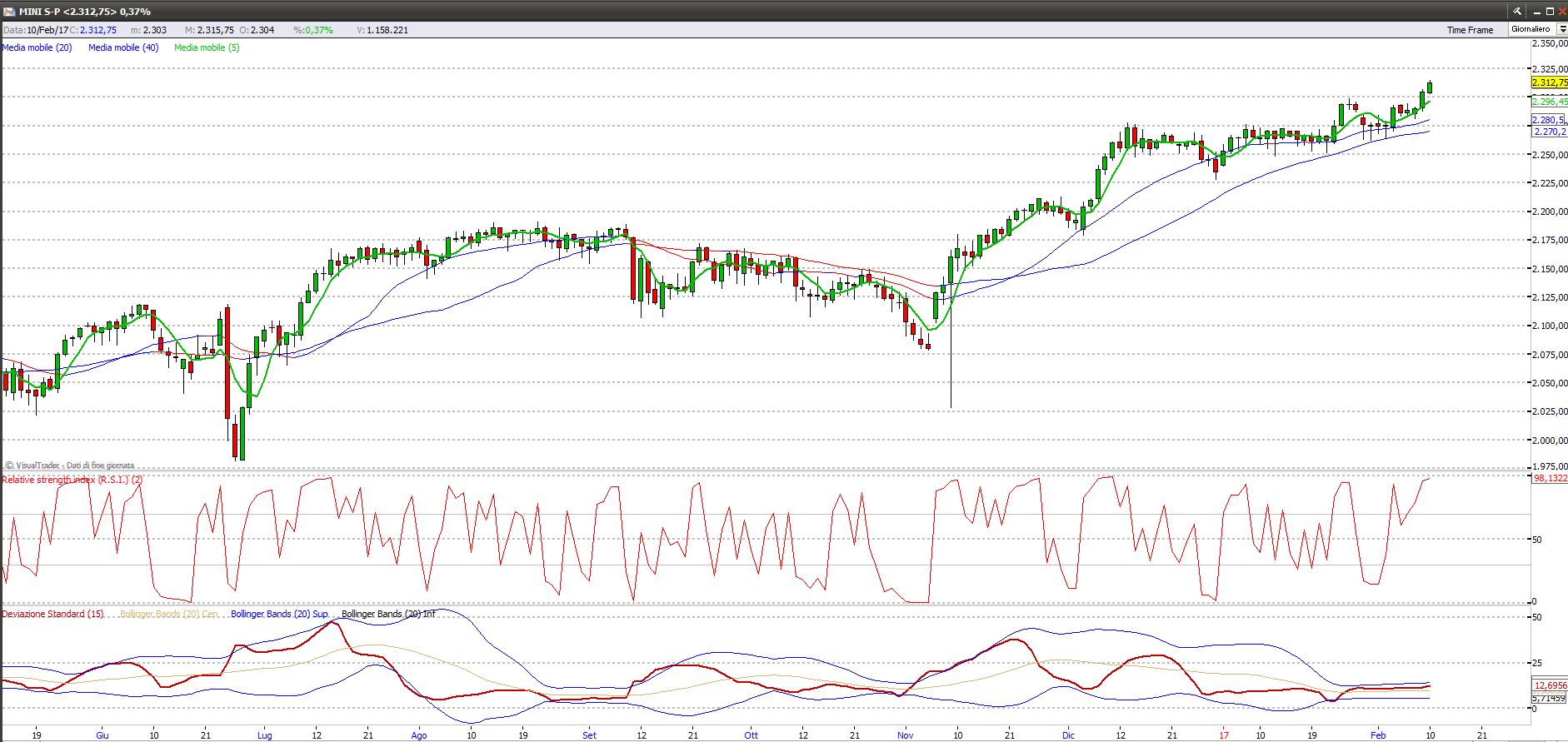
Task: Click the 2.280,5 moving average tag
Action: [x=1549, y=120]
